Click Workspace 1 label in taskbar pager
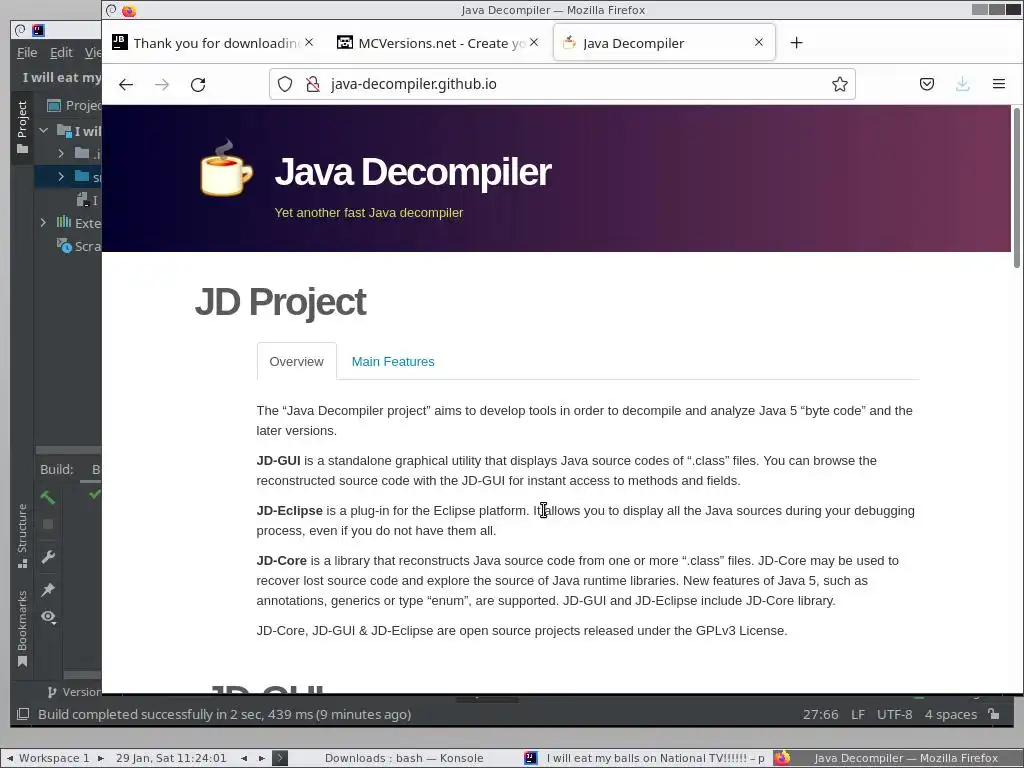The image size is (1024, 768). coord(54,758)
